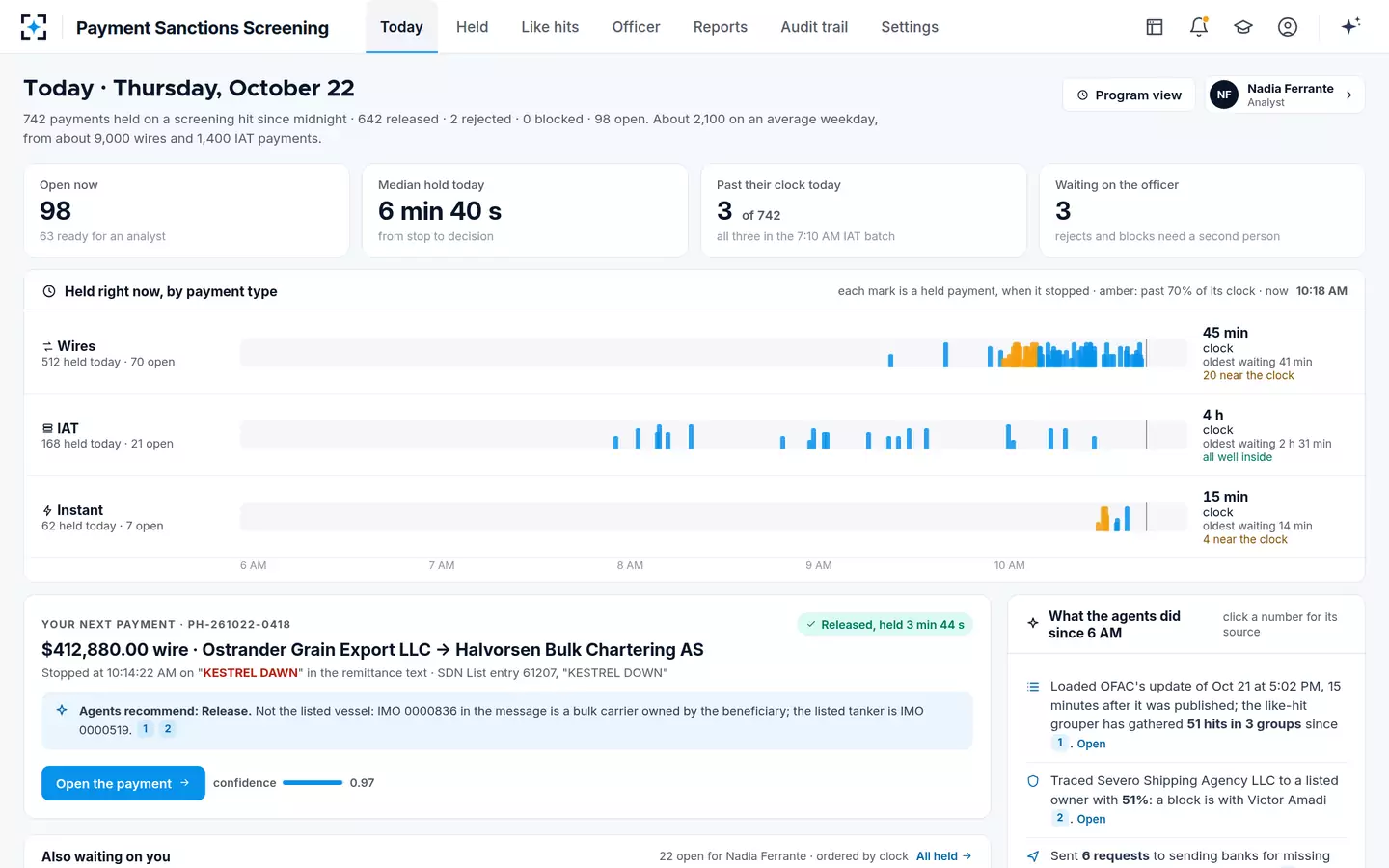Image resolution: width=1389 pixels, height=868 pixels.
Task: Go to the Officer tab
Action: tap(636, 27)
